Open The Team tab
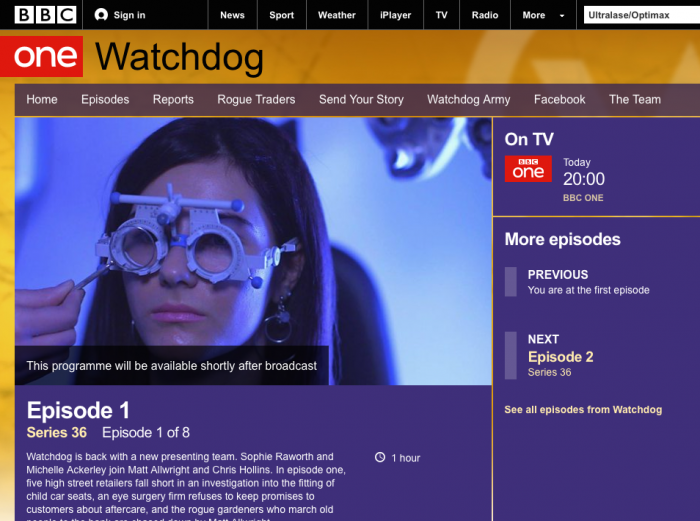Viewport: 700px width, 521px height. 635,99
